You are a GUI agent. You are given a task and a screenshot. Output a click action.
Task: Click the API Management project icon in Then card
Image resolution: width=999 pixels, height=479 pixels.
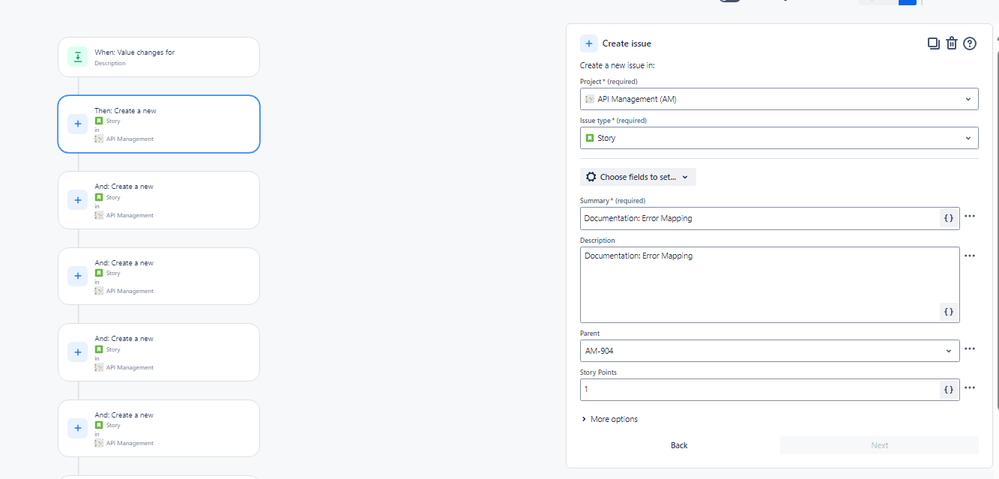pyautogui.click(x=99, y=139)
